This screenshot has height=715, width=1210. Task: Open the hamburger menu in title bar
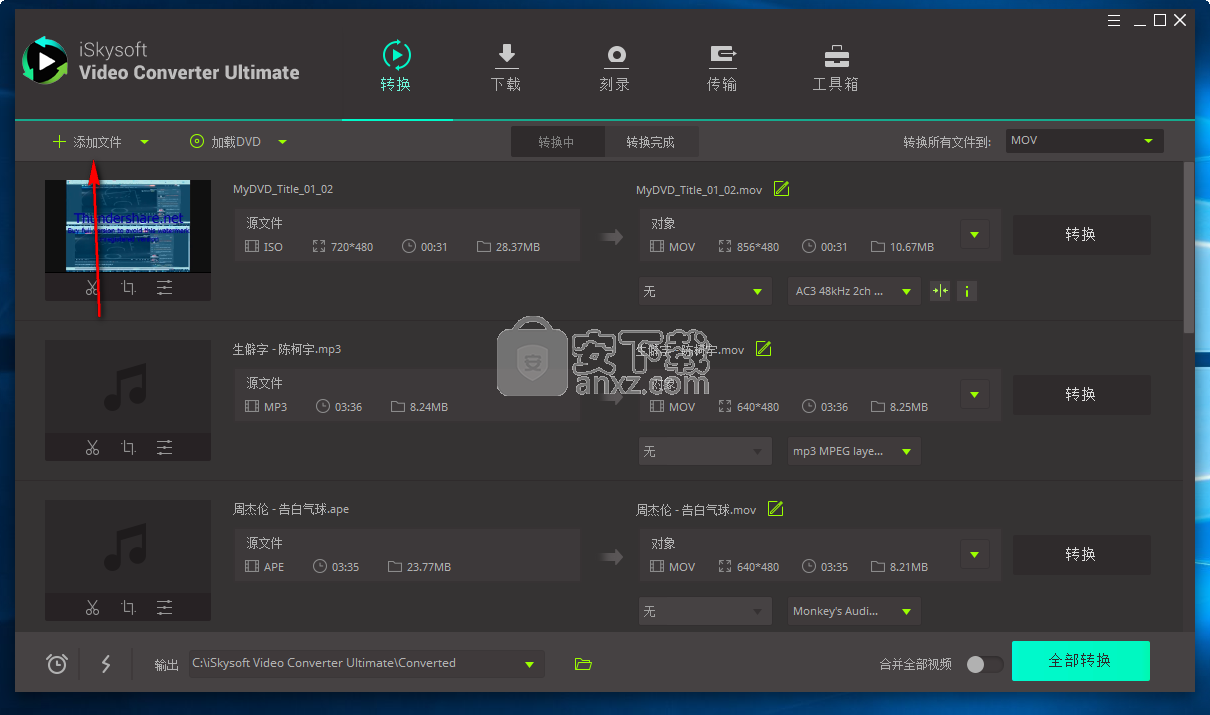(x=1115, y=20)
